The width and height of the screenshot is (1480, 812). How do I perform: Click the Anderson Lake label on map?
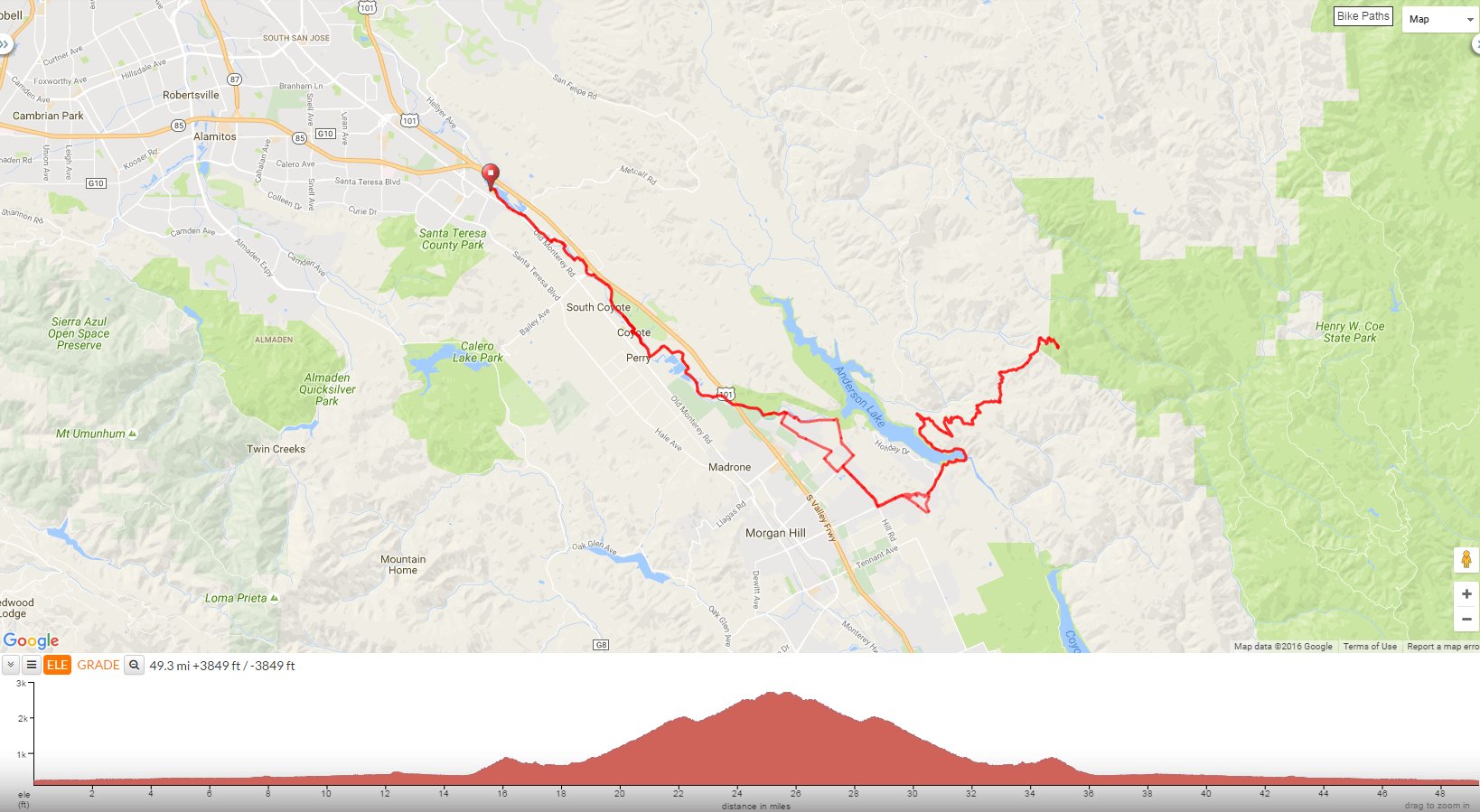click(859, 397)
